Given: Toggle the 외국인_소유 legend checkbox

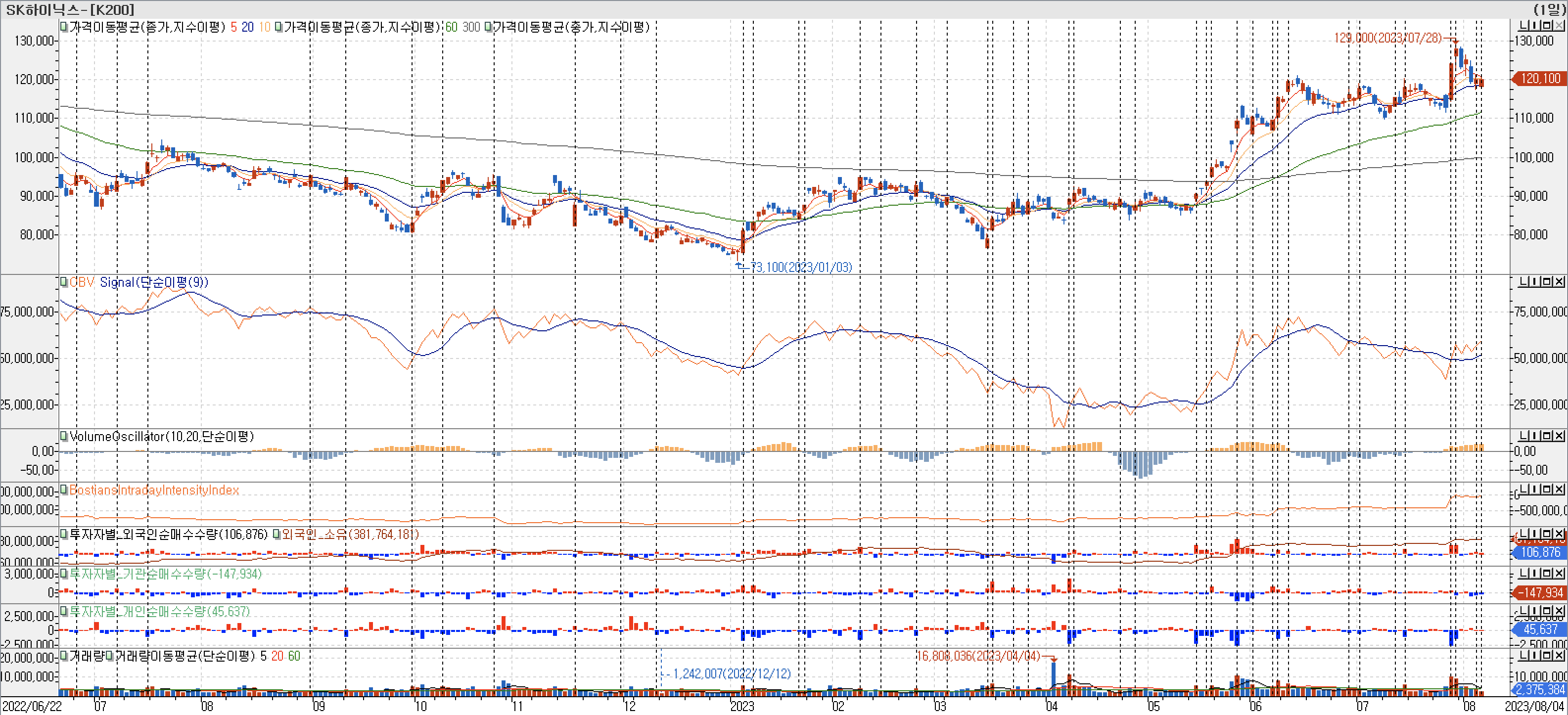Looking at the screenshot, I should click(277, 535).
